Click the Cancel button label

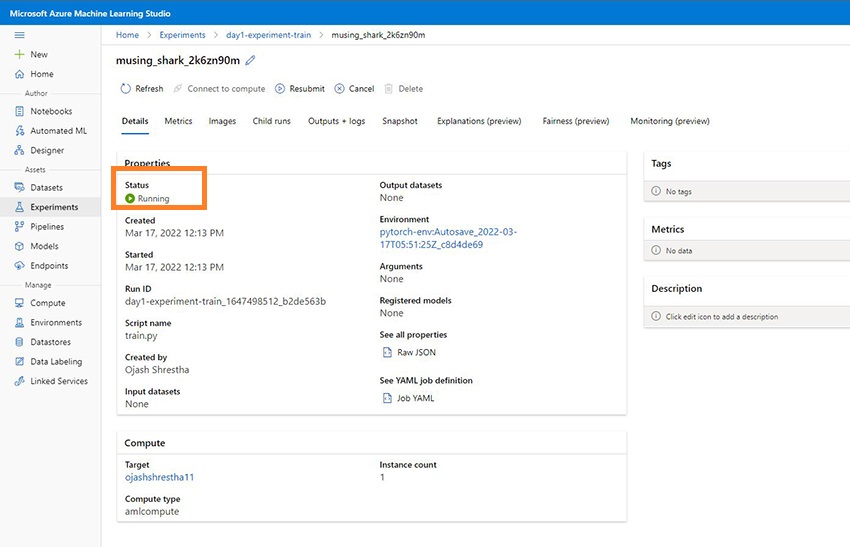[362, 88]
